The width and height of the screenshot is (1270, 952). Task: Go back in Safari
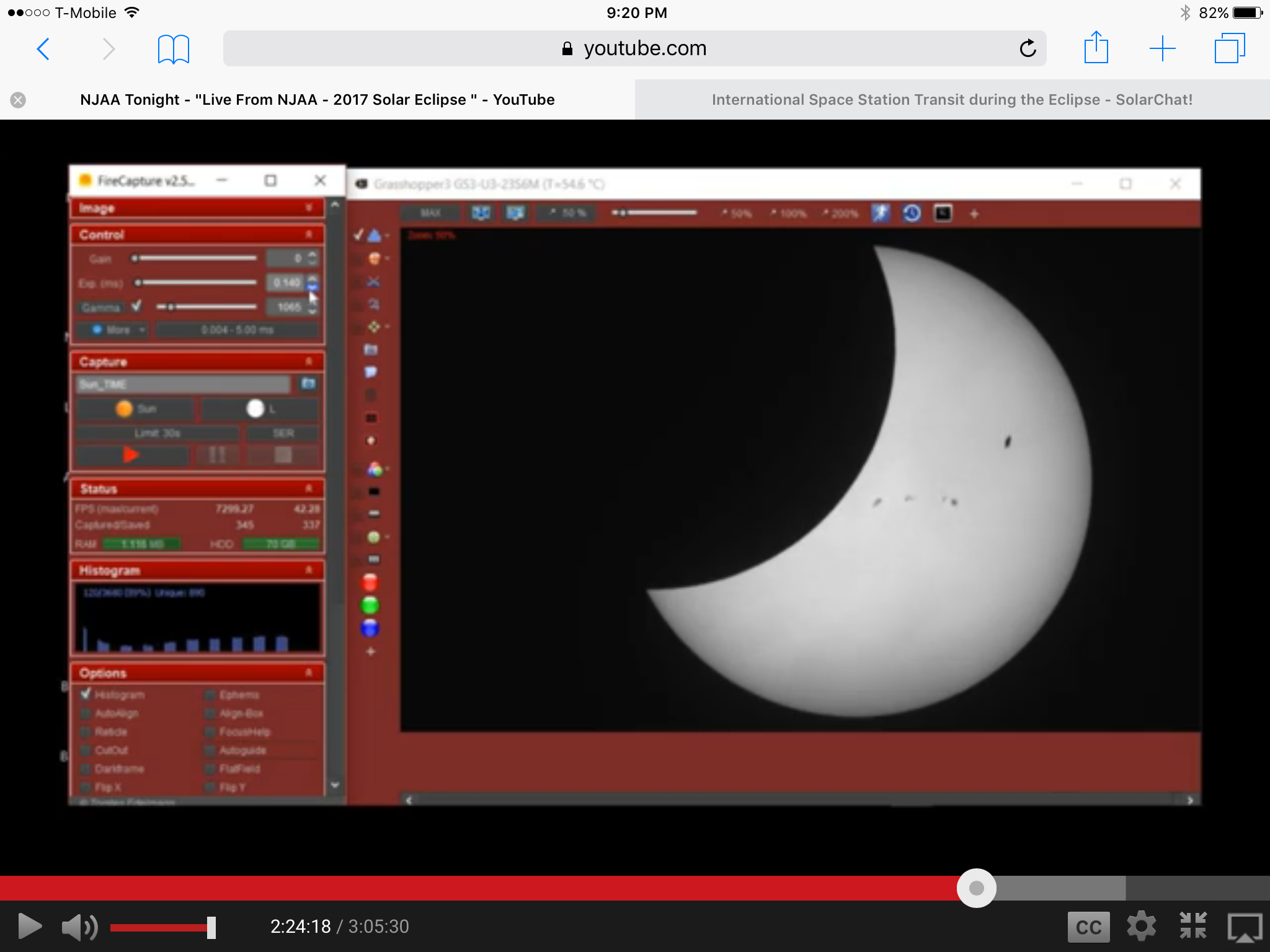[43, 48]
